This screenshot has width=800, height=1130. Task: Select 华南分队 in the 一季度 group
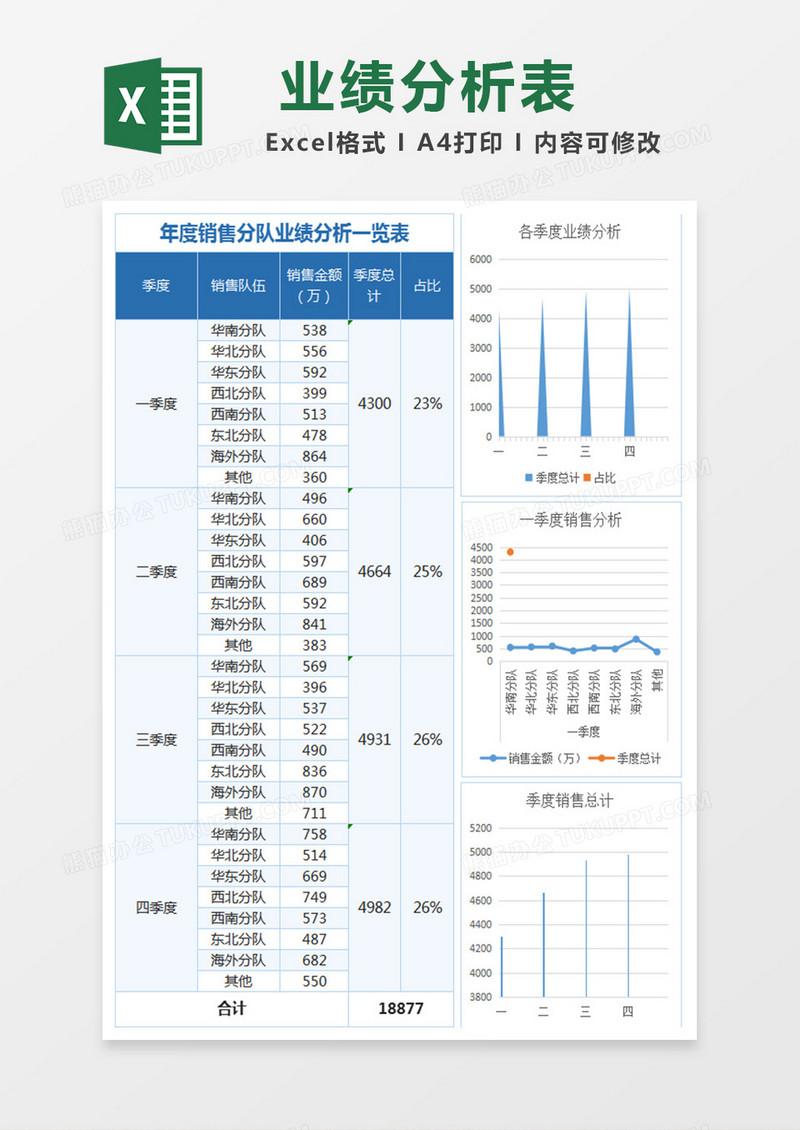(x=239, y=331)
